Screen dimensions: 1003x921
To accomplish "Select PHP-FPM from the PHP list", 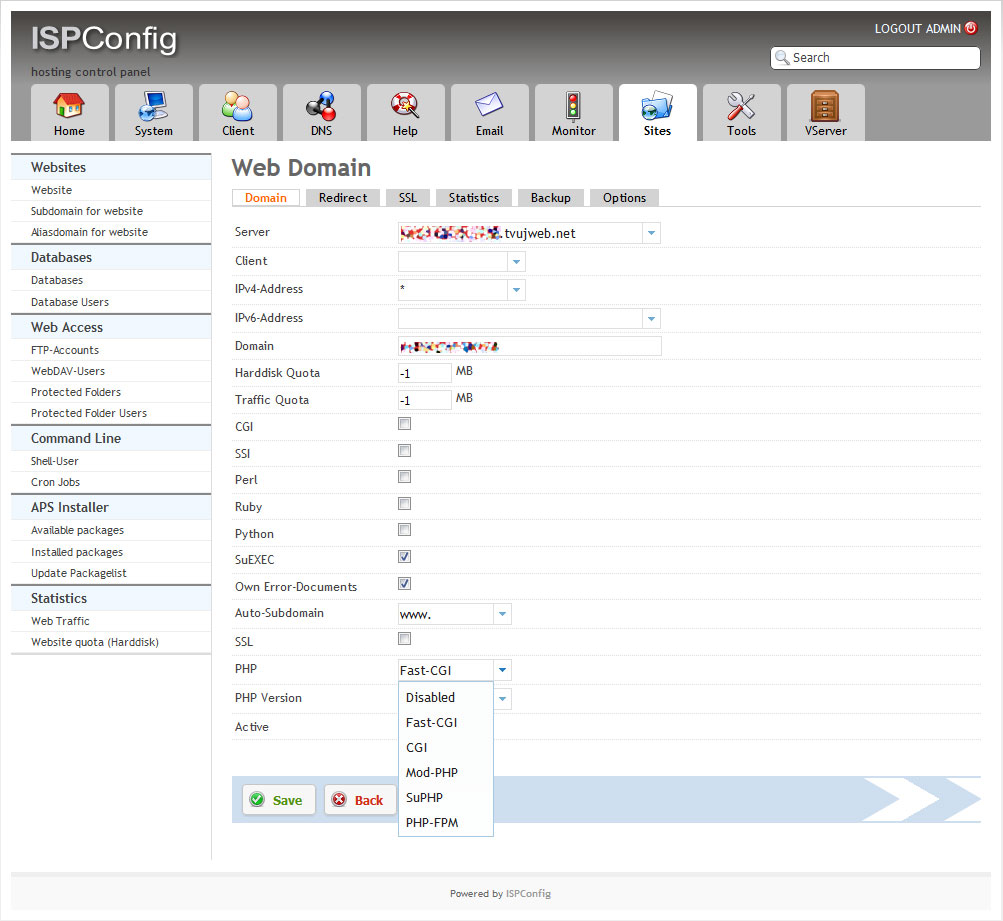I will click(431, 823).
